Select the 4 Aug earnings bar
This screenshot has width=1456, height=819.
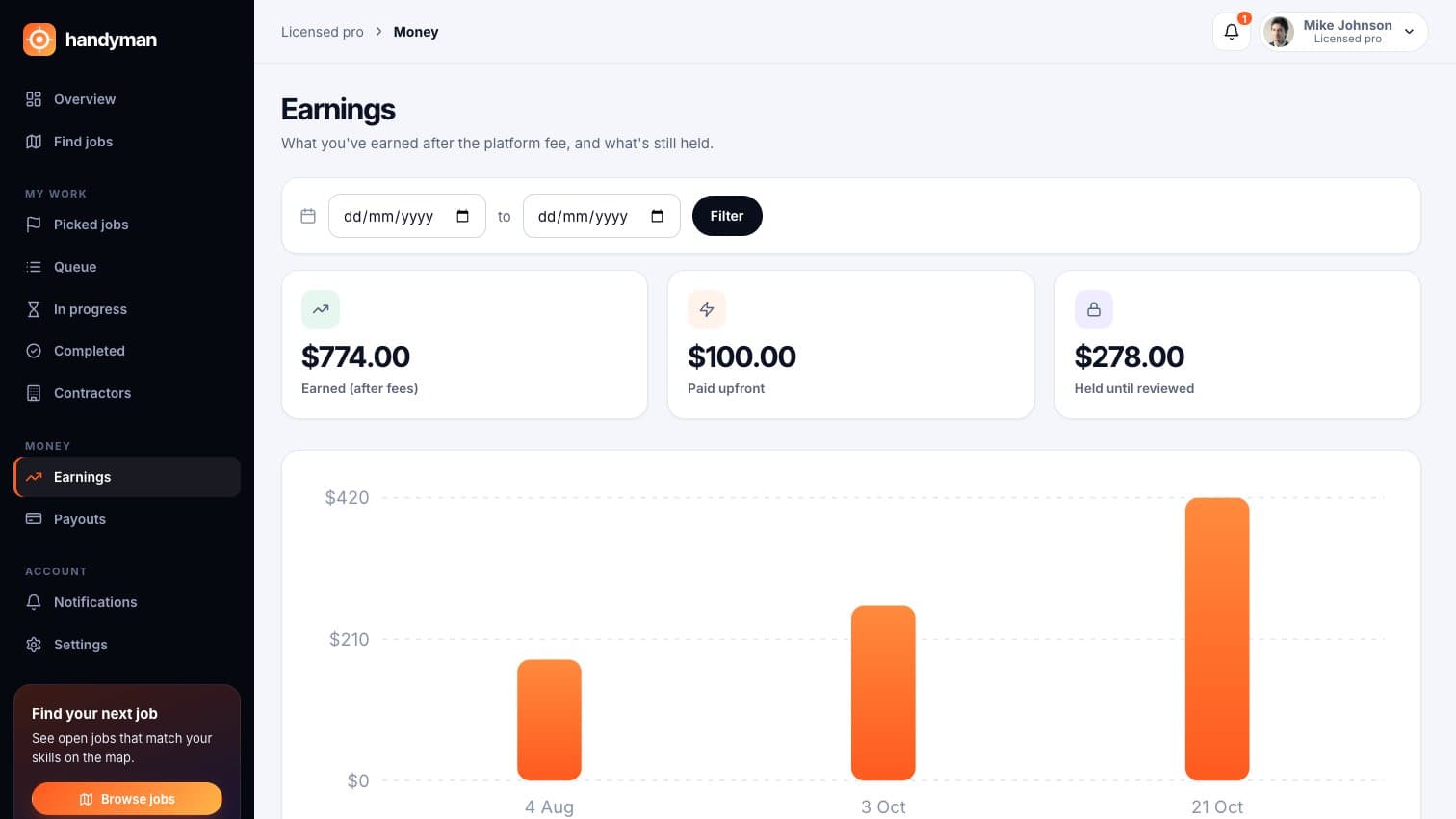[x=549, y=720]
